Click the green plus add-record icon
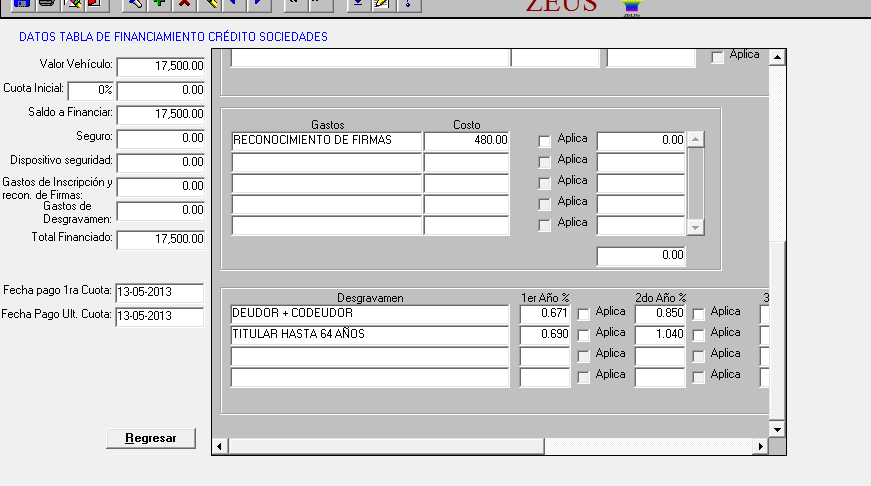The image size is (871, 486). click(159, 4)
